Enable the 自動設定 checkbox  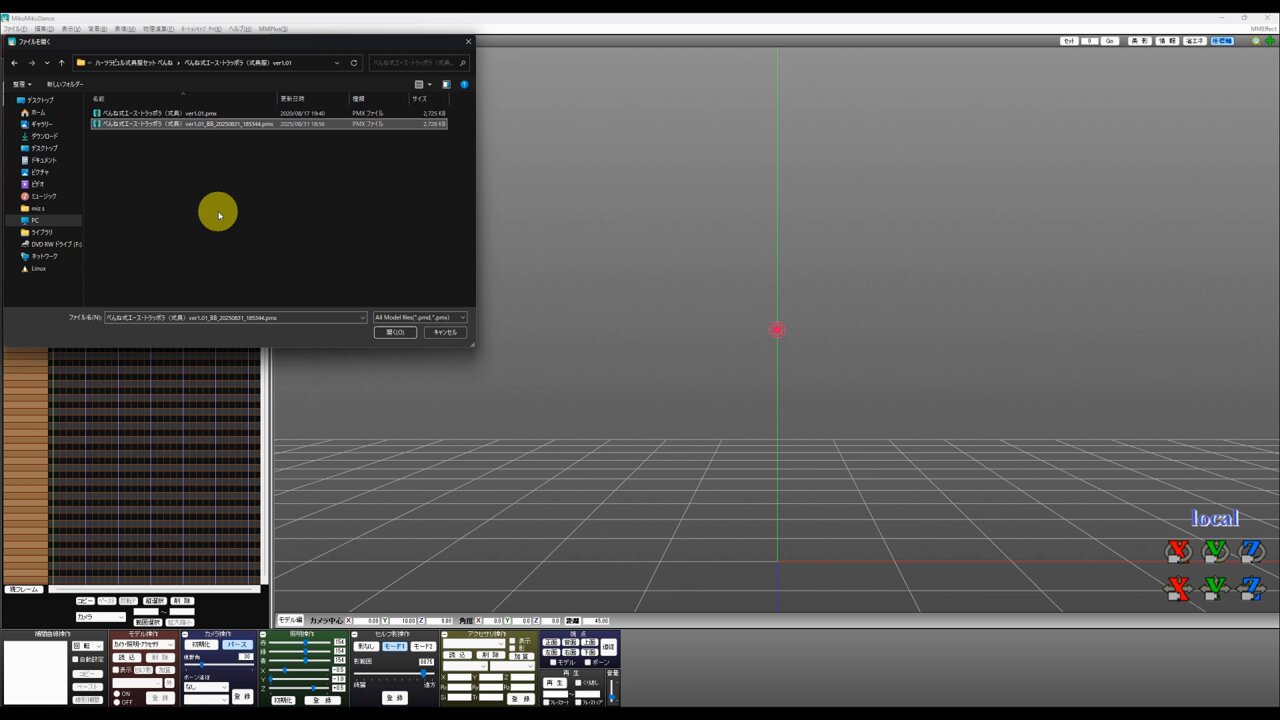tap(77, 659)
